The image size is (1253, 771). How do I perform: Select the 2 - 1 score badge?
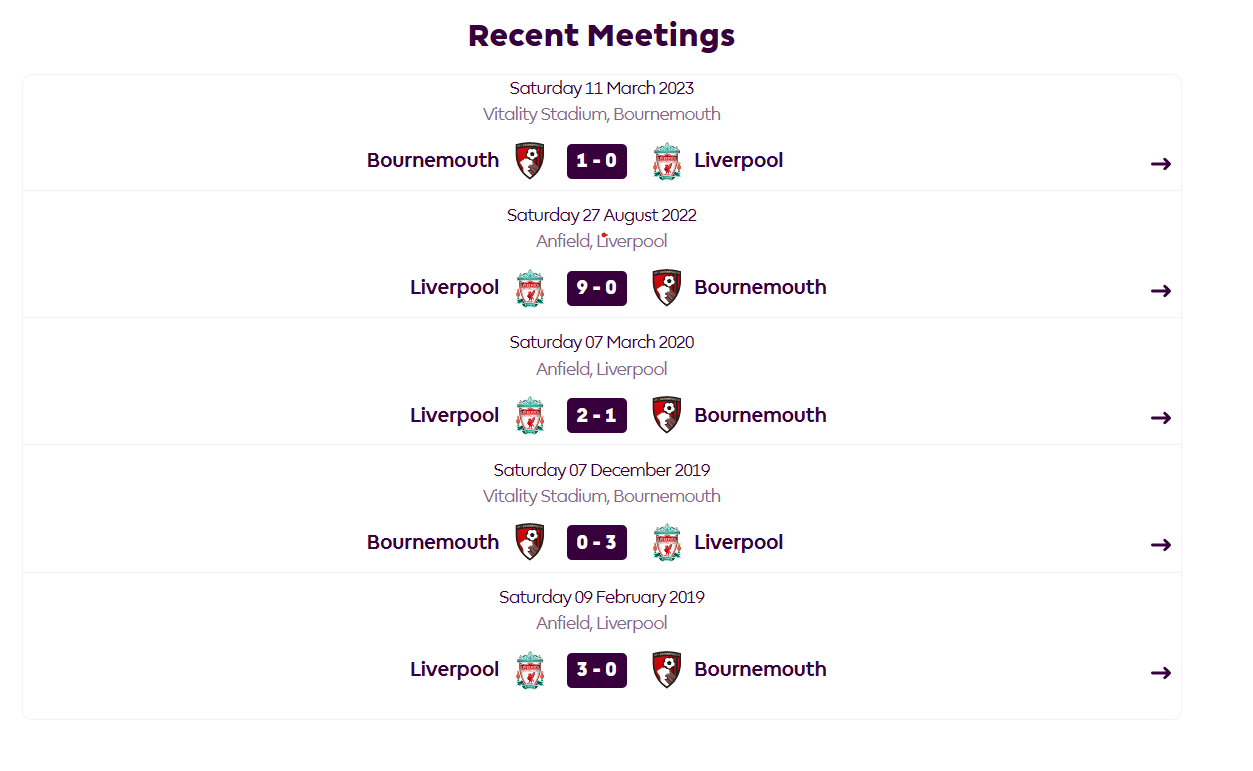(x=597, y=415)
